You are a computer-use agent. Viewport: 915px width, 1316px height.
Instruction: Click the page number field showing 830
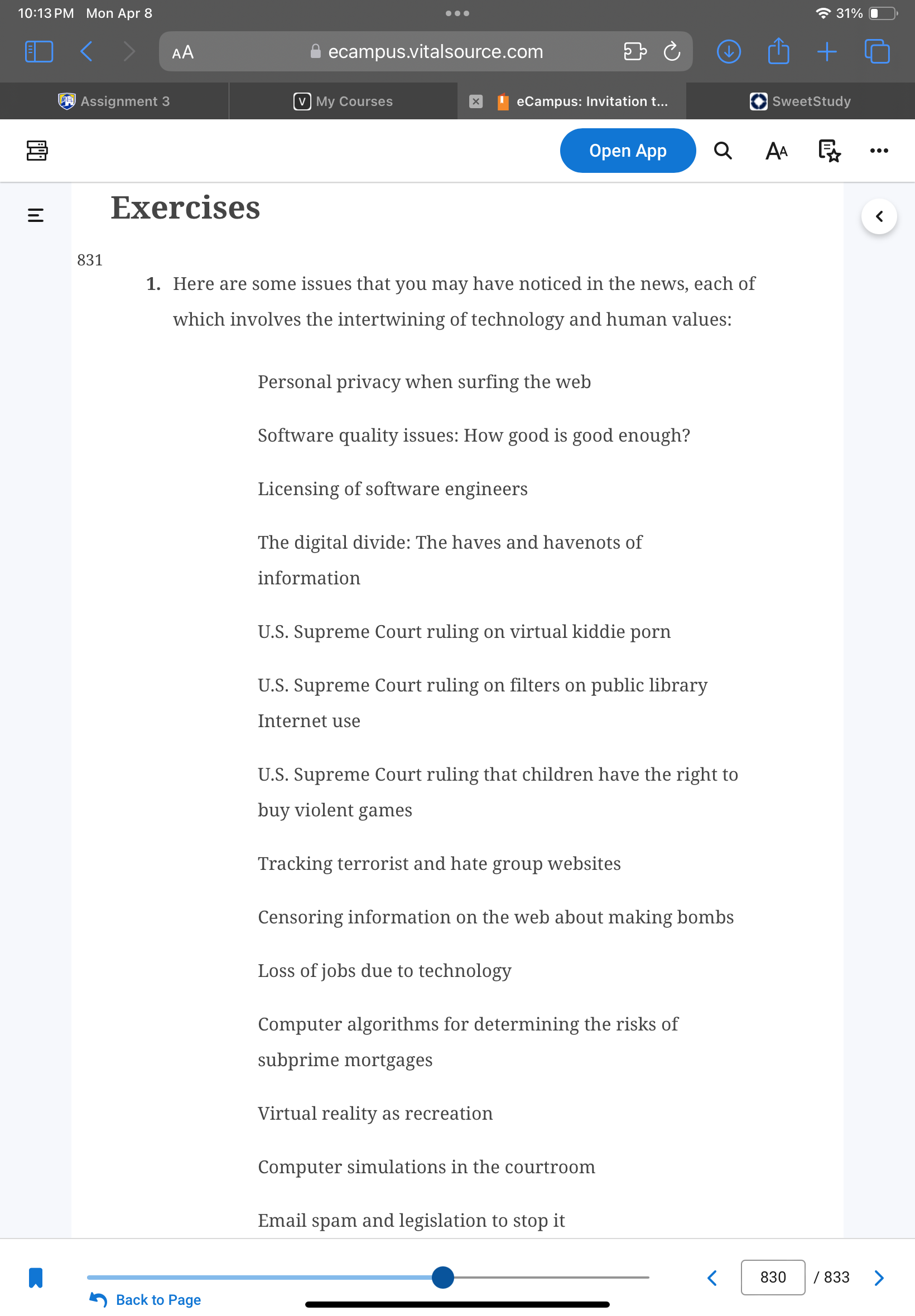click(x=773, y=1277)
